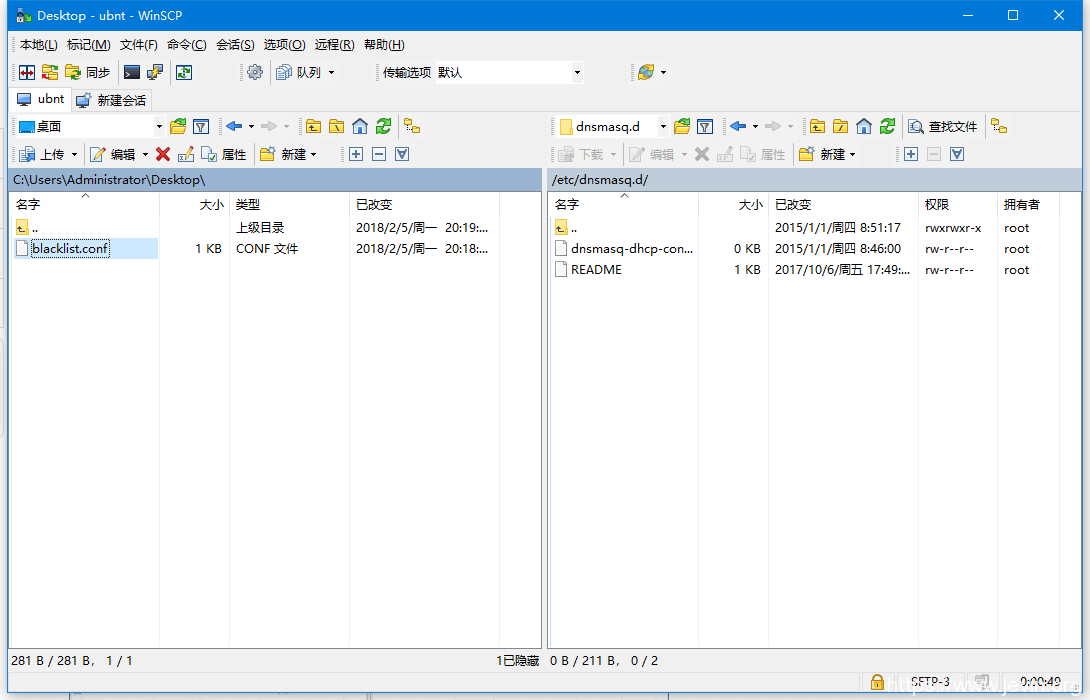Click the keep remote directory up to date icon
This screenshot has height=700, width=1090.
point(184,72)
